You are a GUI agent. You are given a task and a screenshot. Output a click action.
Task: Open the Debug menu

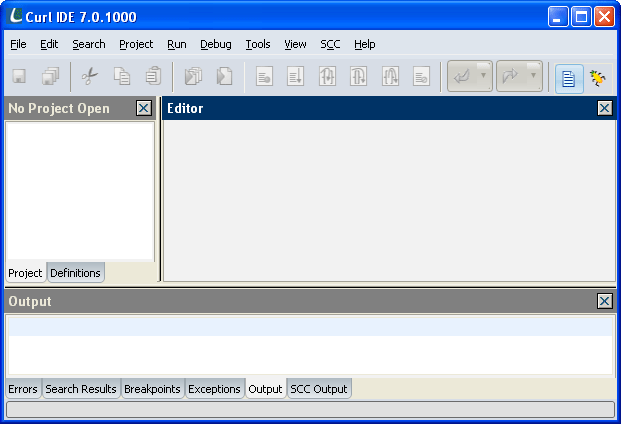point(215,44)
